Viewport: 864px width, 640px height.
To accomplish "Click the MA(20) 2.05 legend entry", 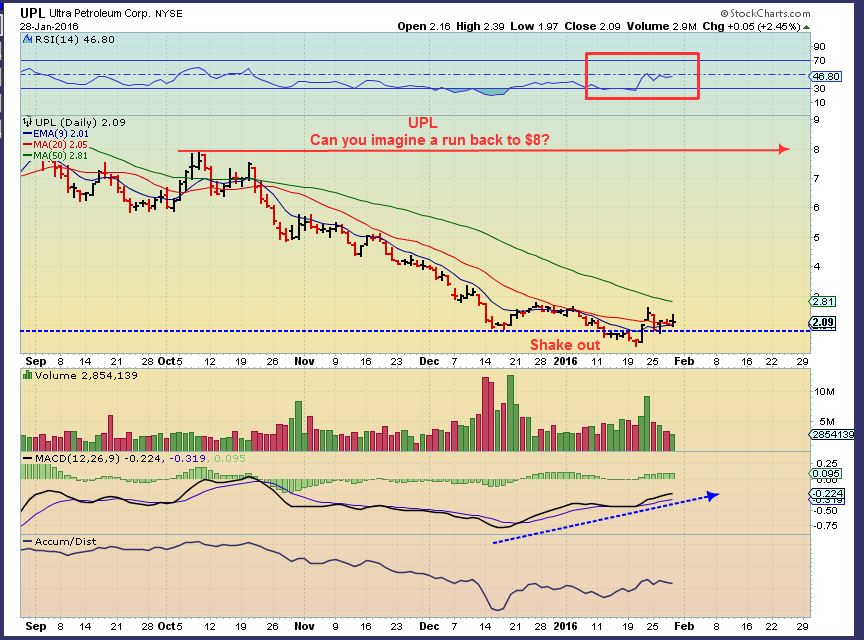I will click(x=55, y=144).
